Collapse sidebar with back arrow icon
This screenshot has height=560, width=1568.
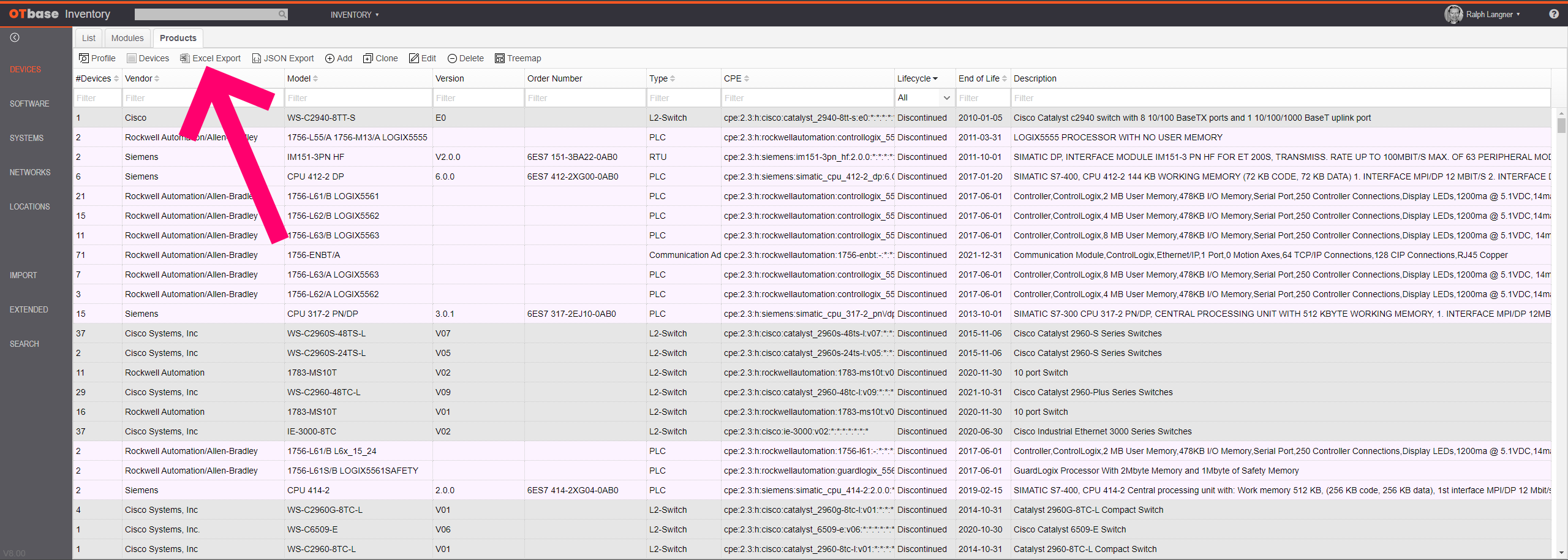[x=15, y=37]
